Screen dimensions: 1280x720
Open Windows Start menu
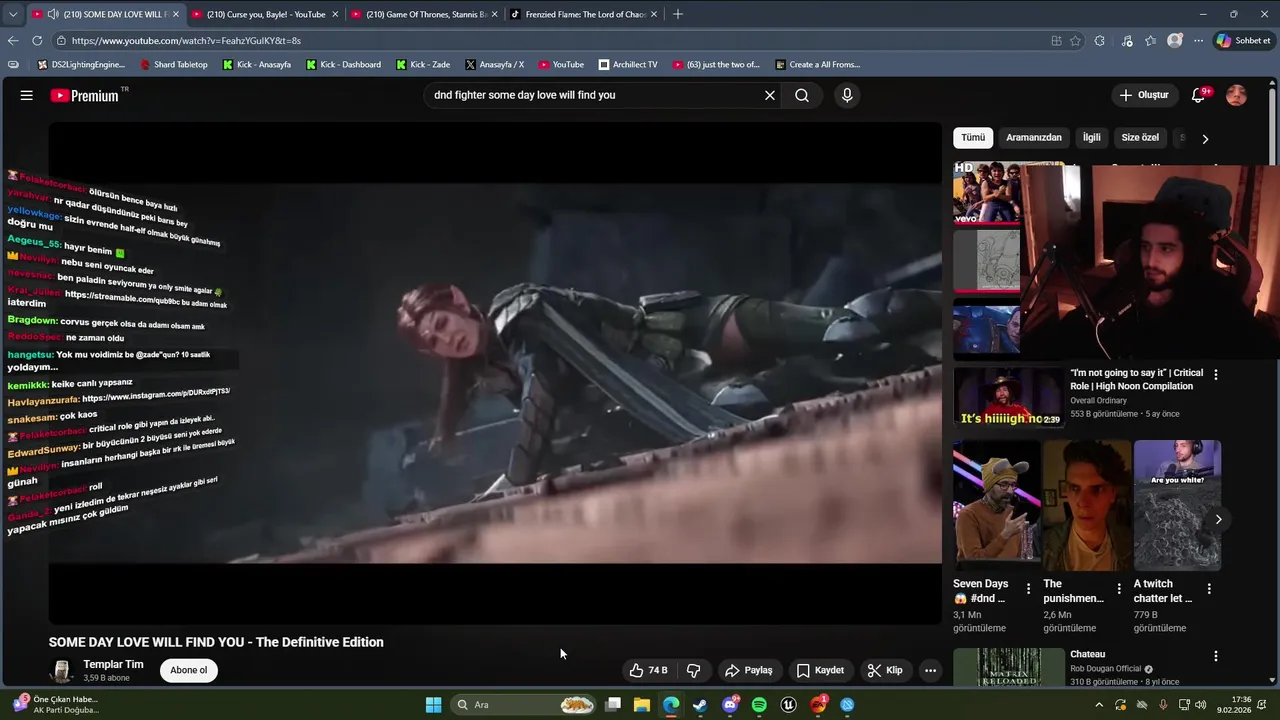click(x=433, y=705)
